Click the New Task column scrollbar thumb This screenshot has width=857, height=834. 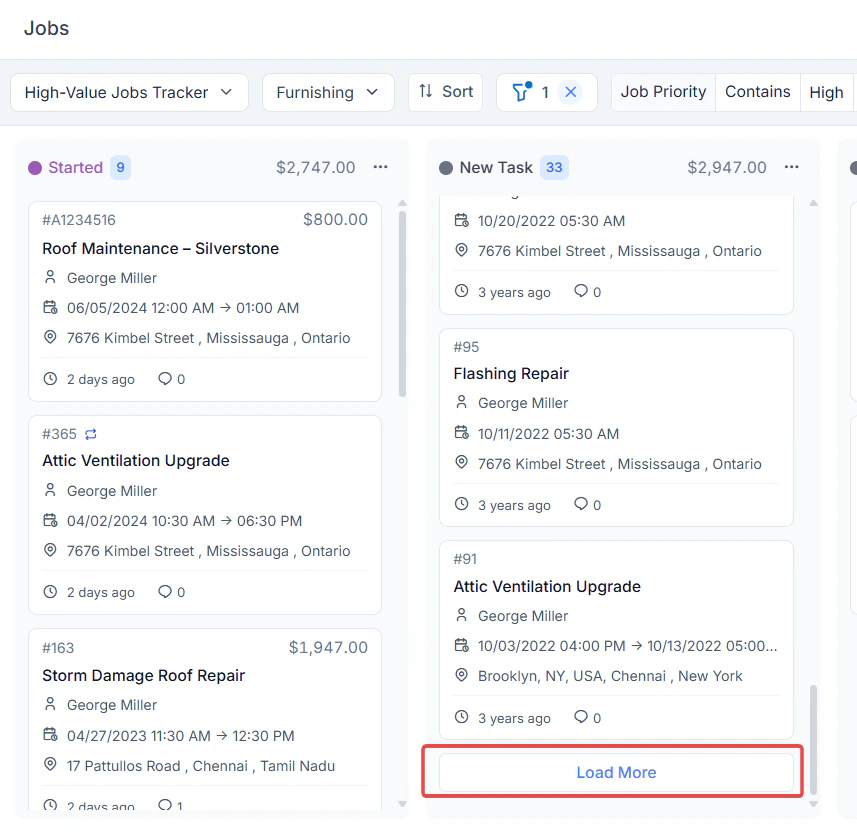813,739
